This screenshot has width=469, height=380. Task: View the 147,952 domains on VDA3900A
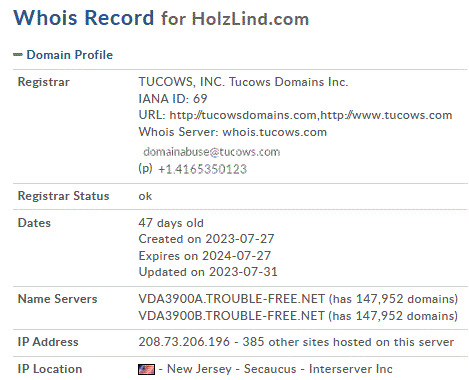(393, 299)
